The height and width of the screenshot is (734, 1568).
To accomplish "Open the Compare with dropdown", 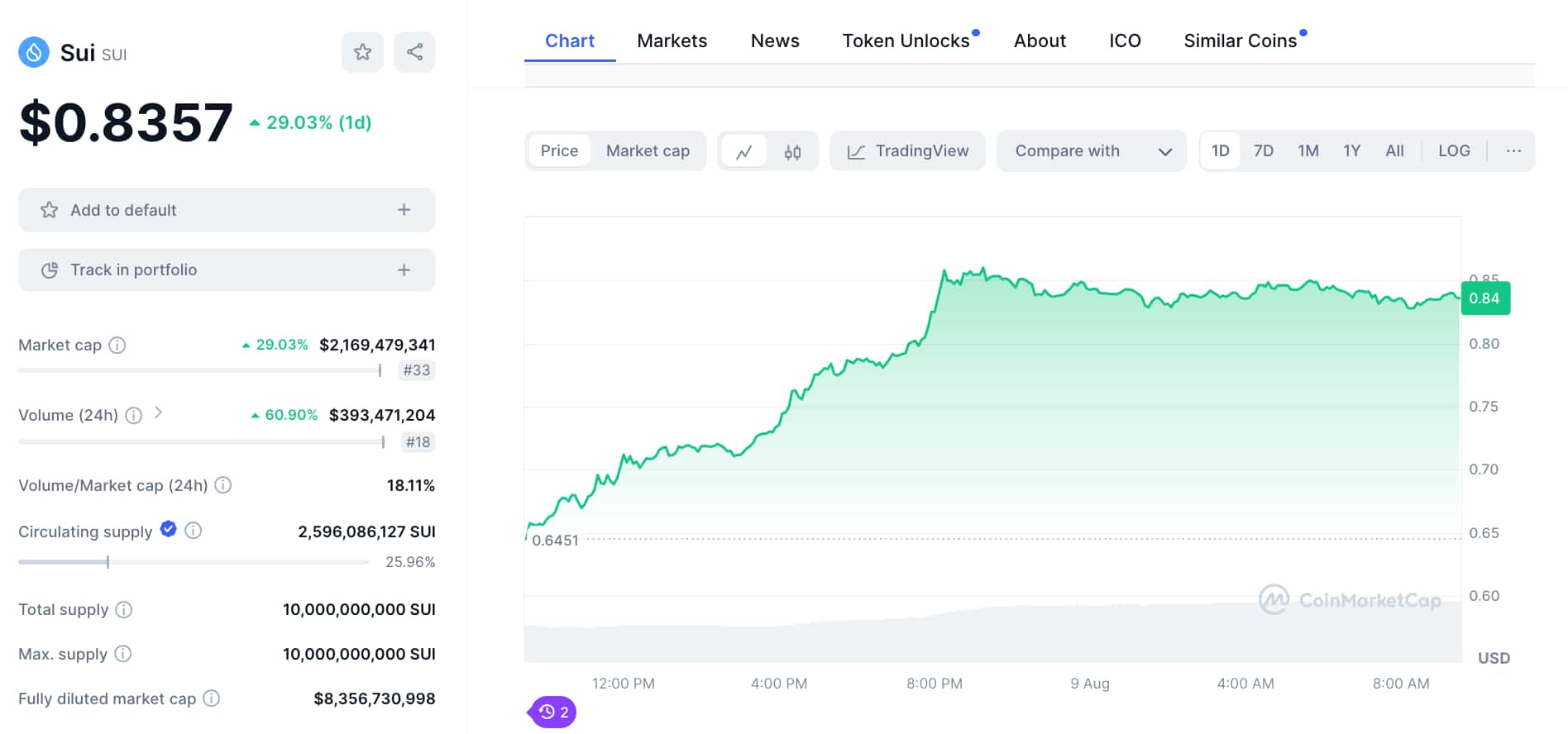I will click(1091, 150).
